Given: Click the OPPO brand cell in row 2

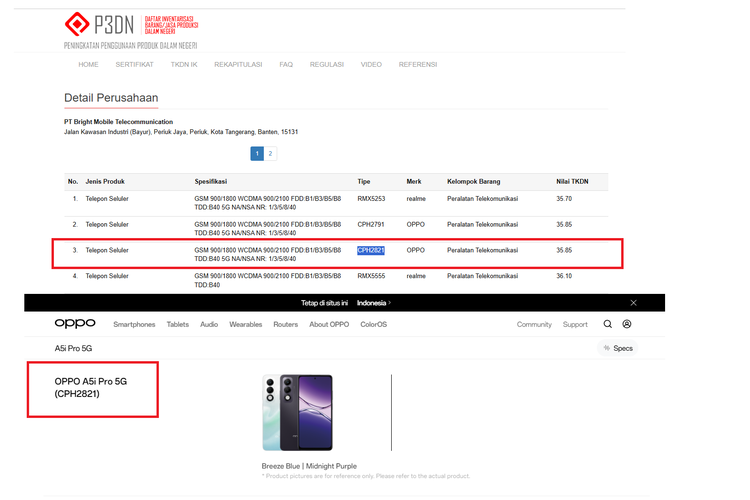Looking at the screenshot, I should [416, 224].
